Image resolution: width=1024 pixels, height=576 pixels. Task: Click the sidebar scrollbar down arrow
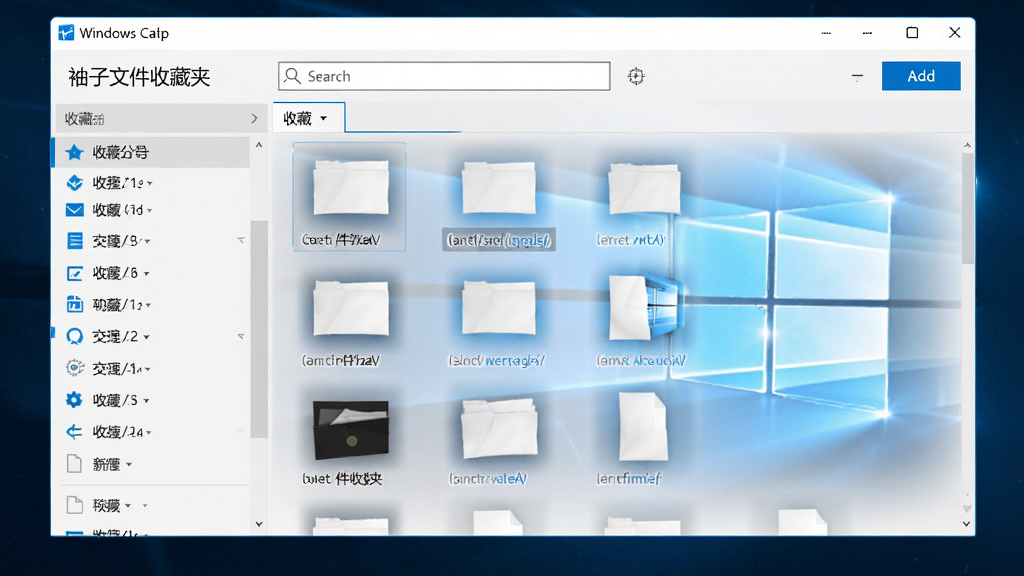pos(259,524)
